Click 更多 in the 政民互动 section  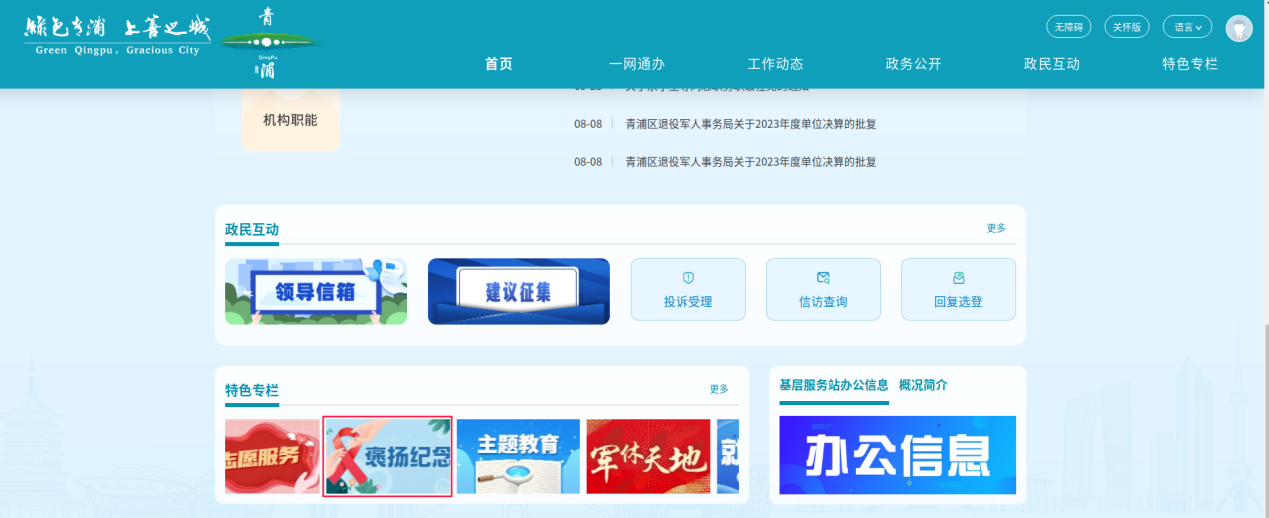point(996,228)
